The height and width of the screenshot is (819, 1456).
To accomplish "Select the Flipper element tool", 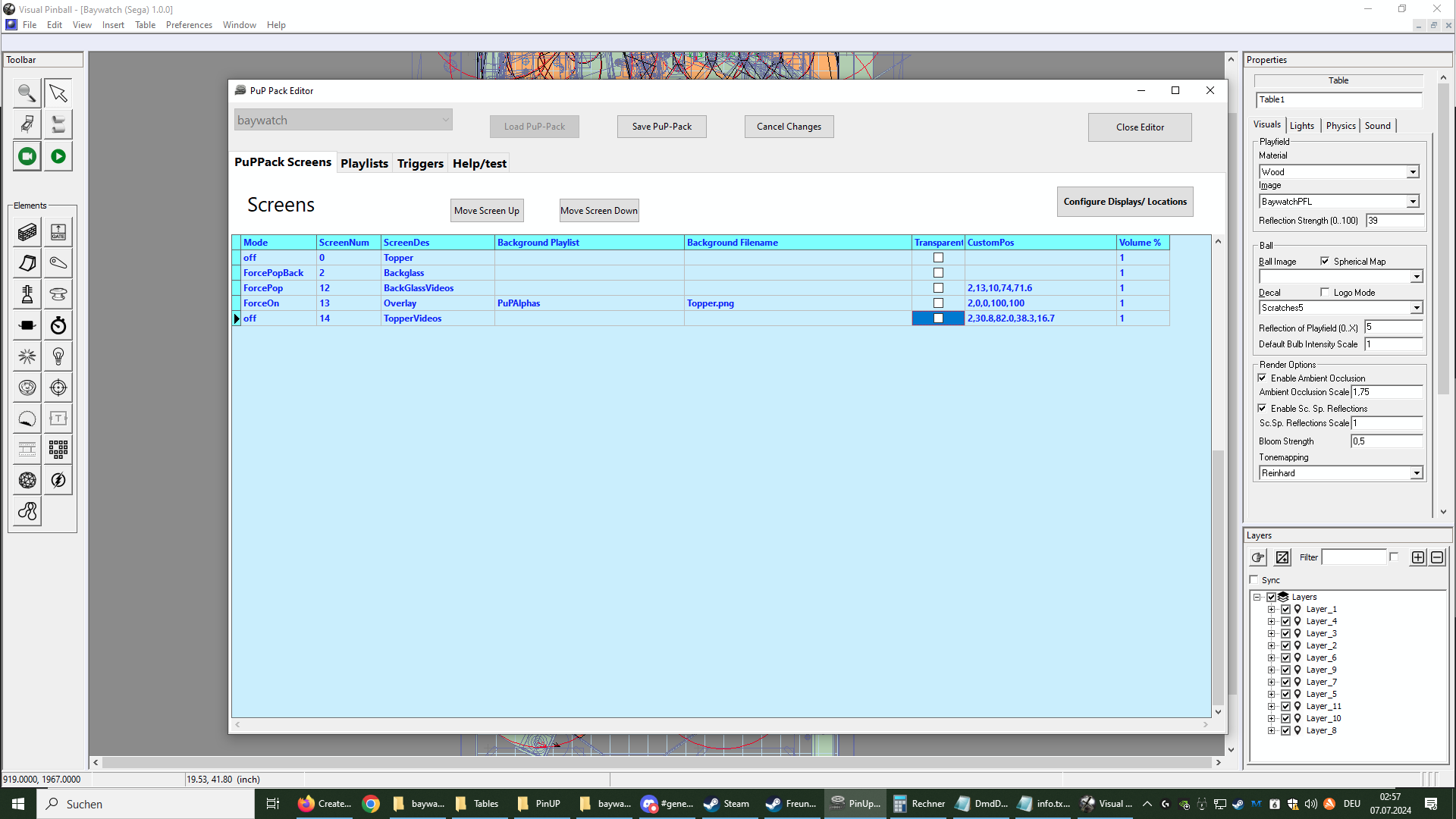I will point(58,263).
